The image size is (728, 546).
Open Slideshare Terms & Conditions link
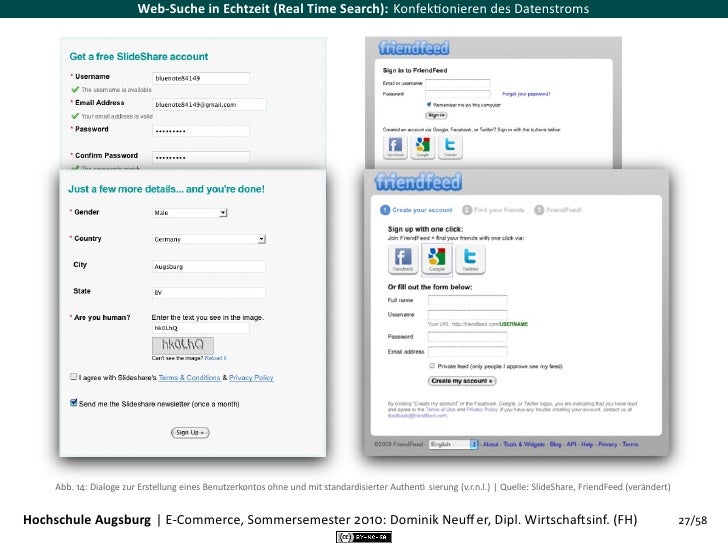pyautogui.click(x=189, y=378)
